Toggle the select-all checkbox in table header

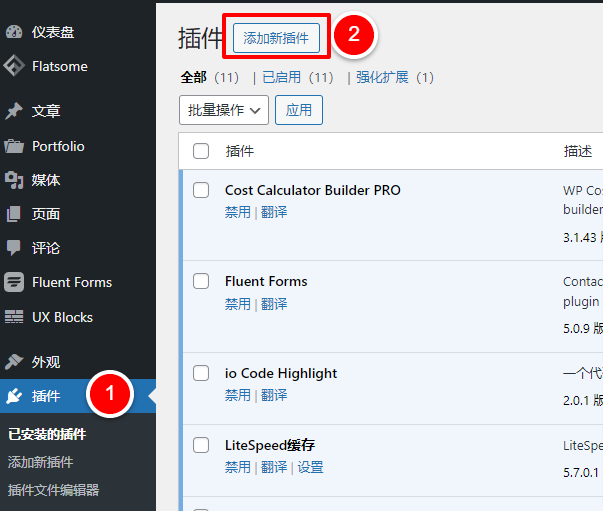(201, 151)
